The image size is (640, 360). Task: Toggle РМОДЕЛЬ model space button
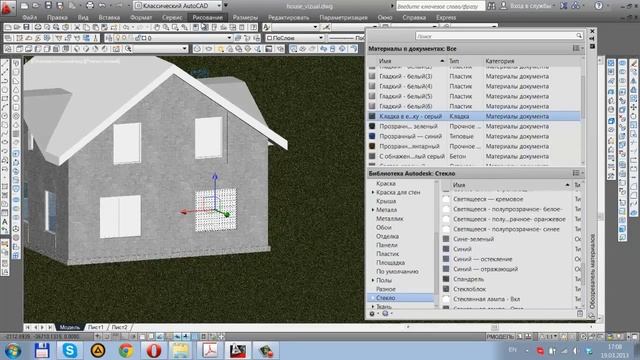click(500, 337)
